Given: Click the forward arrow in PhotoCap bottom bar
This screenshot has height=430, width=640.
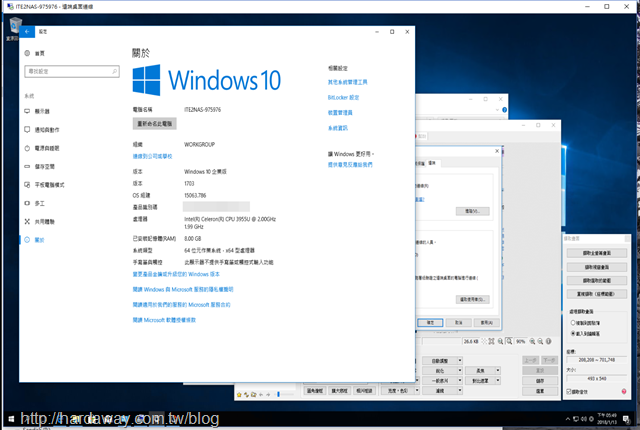Looking at the screenshot, I should [268, 395].
